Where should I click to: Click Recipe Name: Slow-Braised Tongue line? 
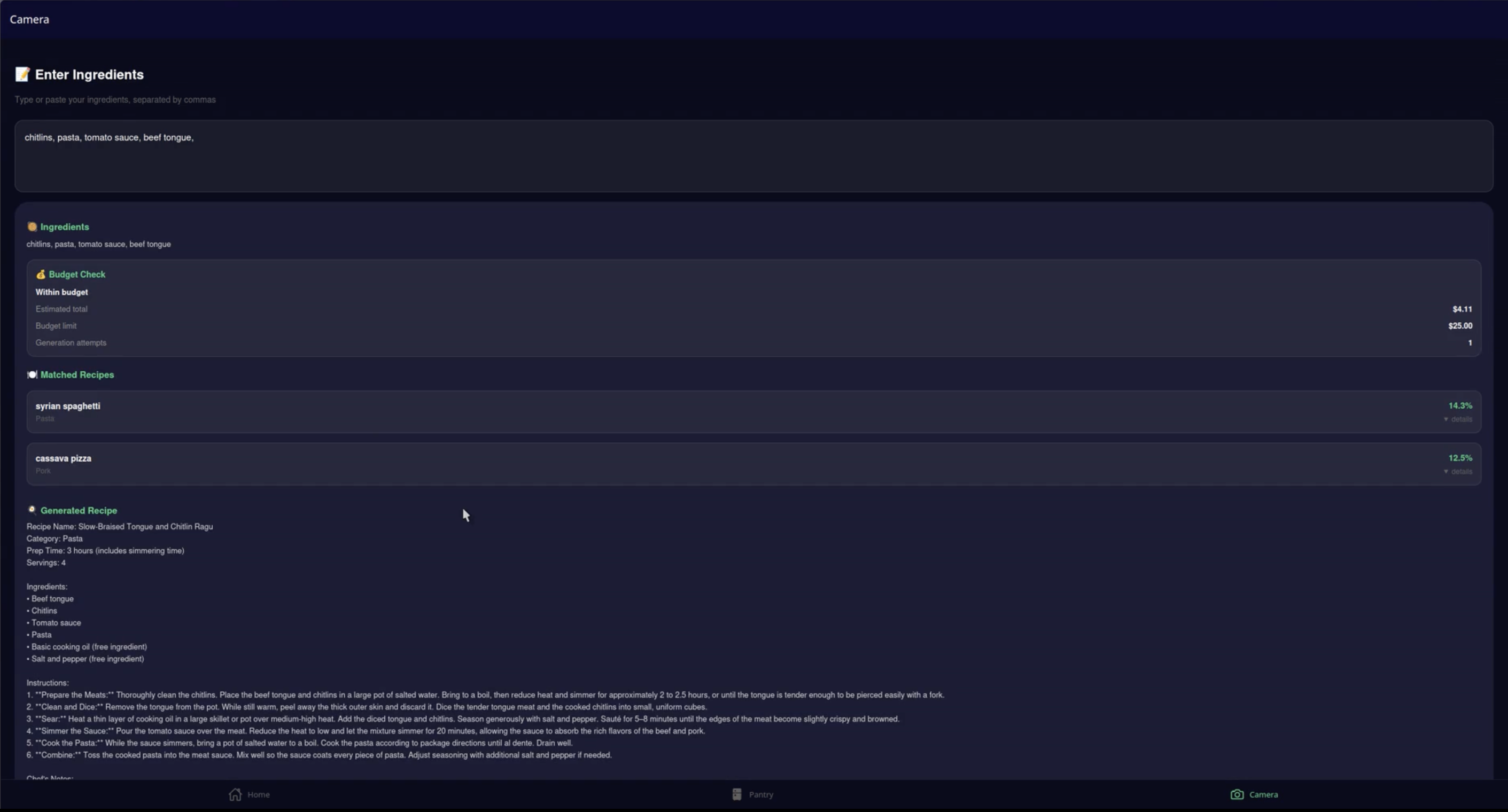[119, 526]
